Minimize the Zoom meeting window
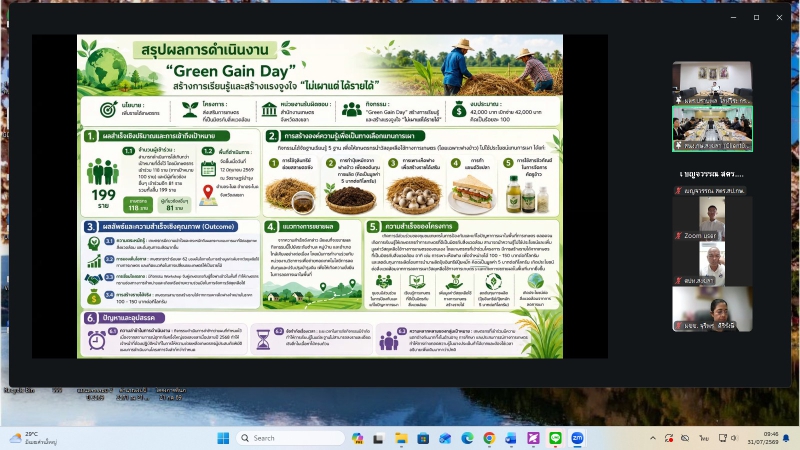800x450 pixels. (733, 17)
